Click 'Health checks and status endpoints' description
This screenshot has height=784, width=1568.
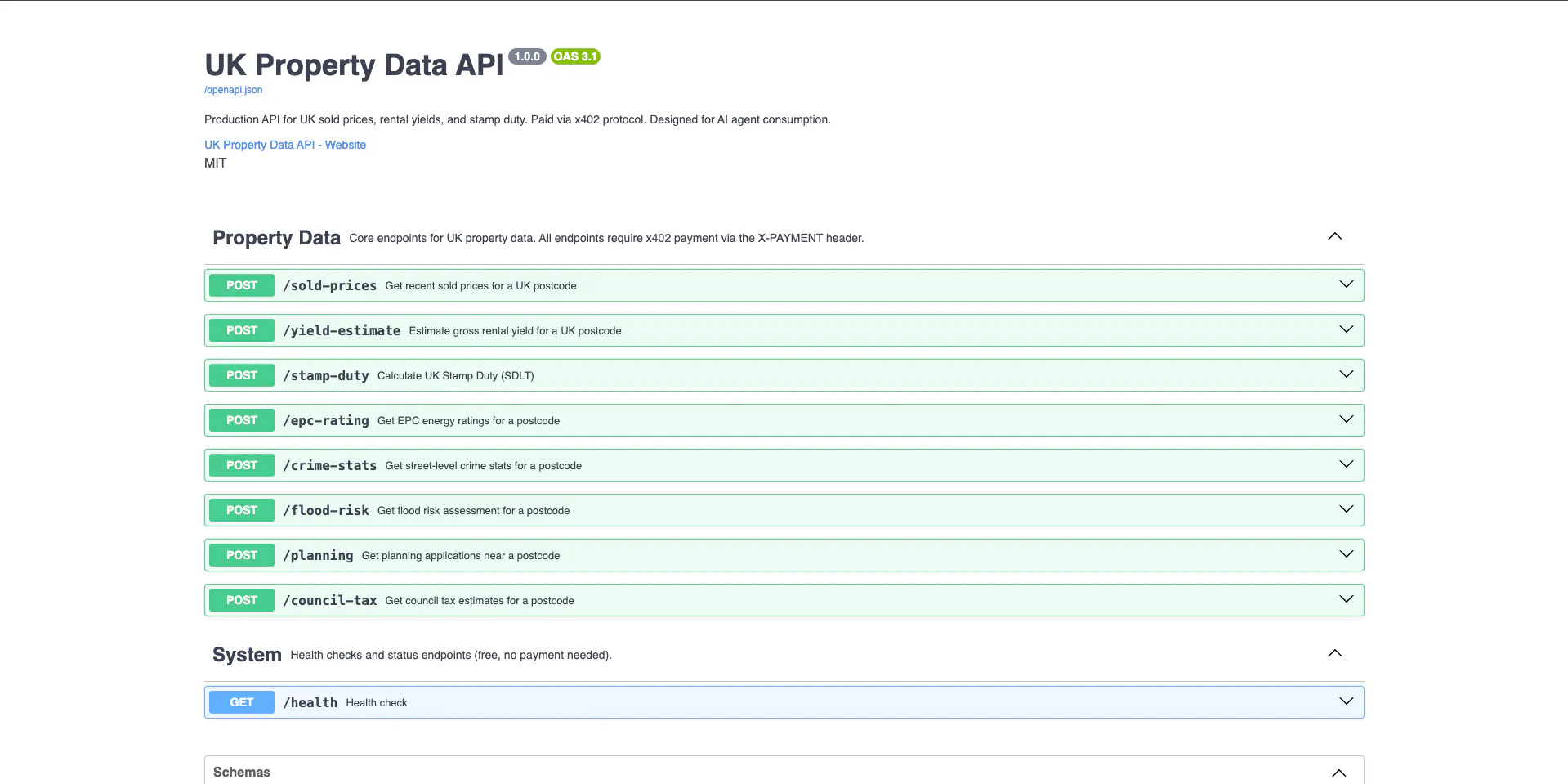451,655
